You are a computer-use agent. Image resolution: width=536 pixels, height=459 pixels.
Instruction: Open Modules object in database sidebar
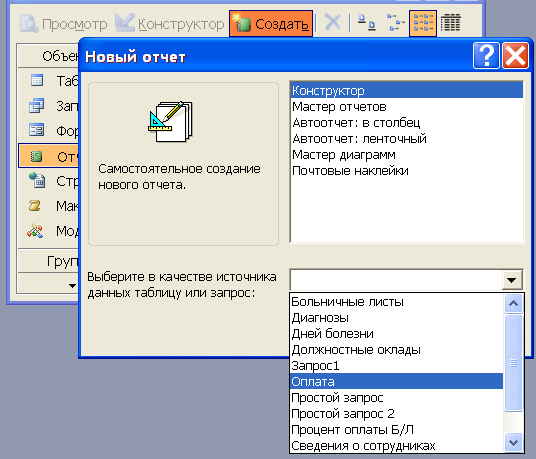pyautogui.click(x=49, y=231)
